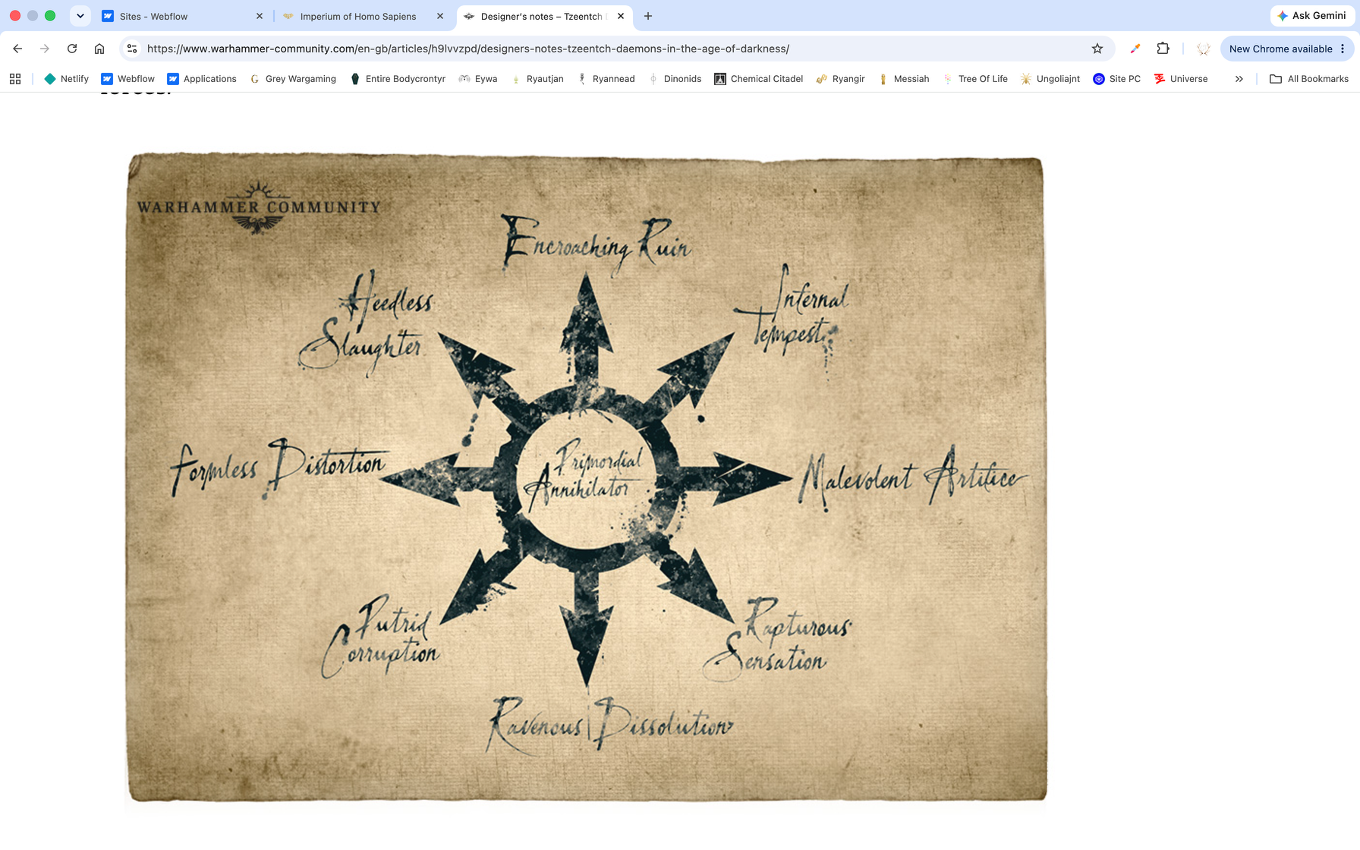1360x850 pixels.
Task: Open the Messiah bookmark
Action: pyautogui.click(x=904, y=79)
